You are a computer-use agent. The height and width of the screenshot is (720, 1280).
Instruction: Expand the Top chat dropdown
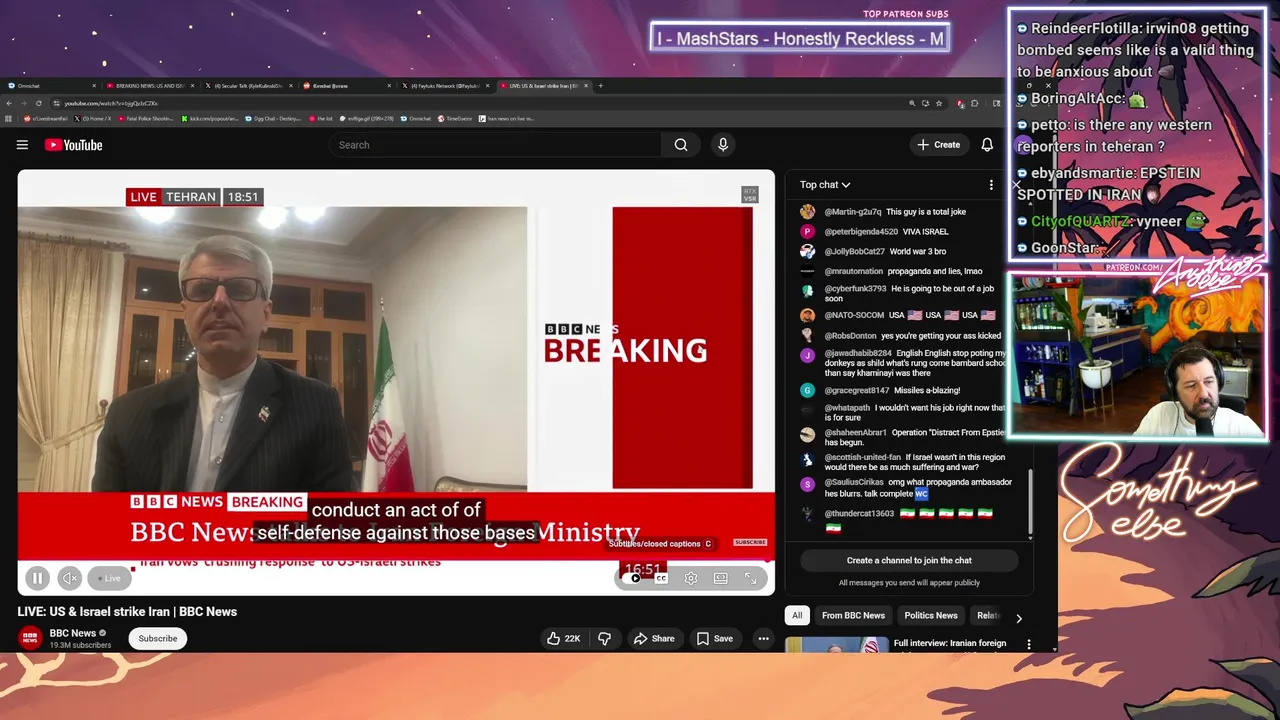click(x=825, y=184)
